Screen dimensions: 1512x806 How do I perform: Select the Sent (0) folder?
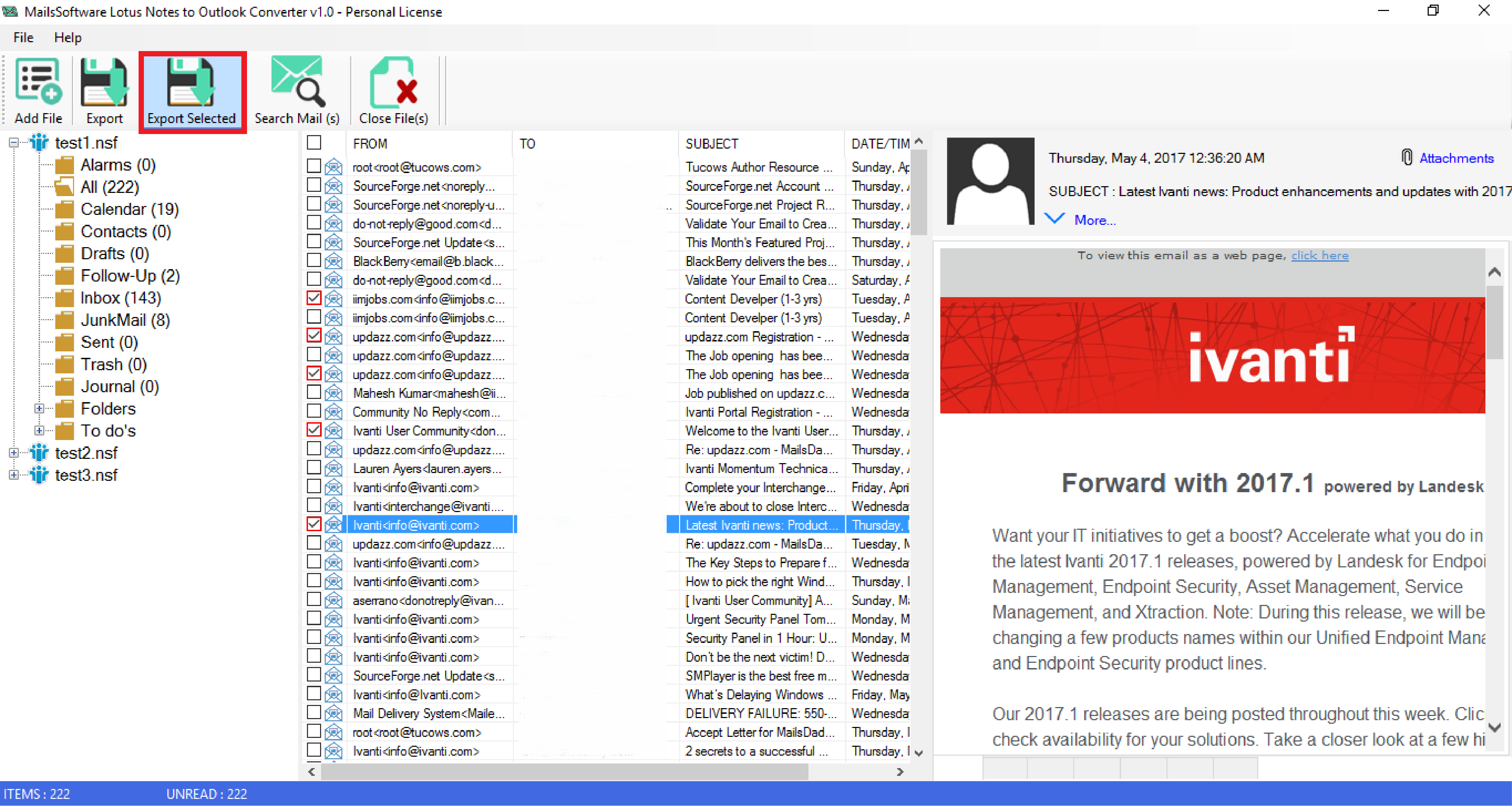tap(109, 343)
